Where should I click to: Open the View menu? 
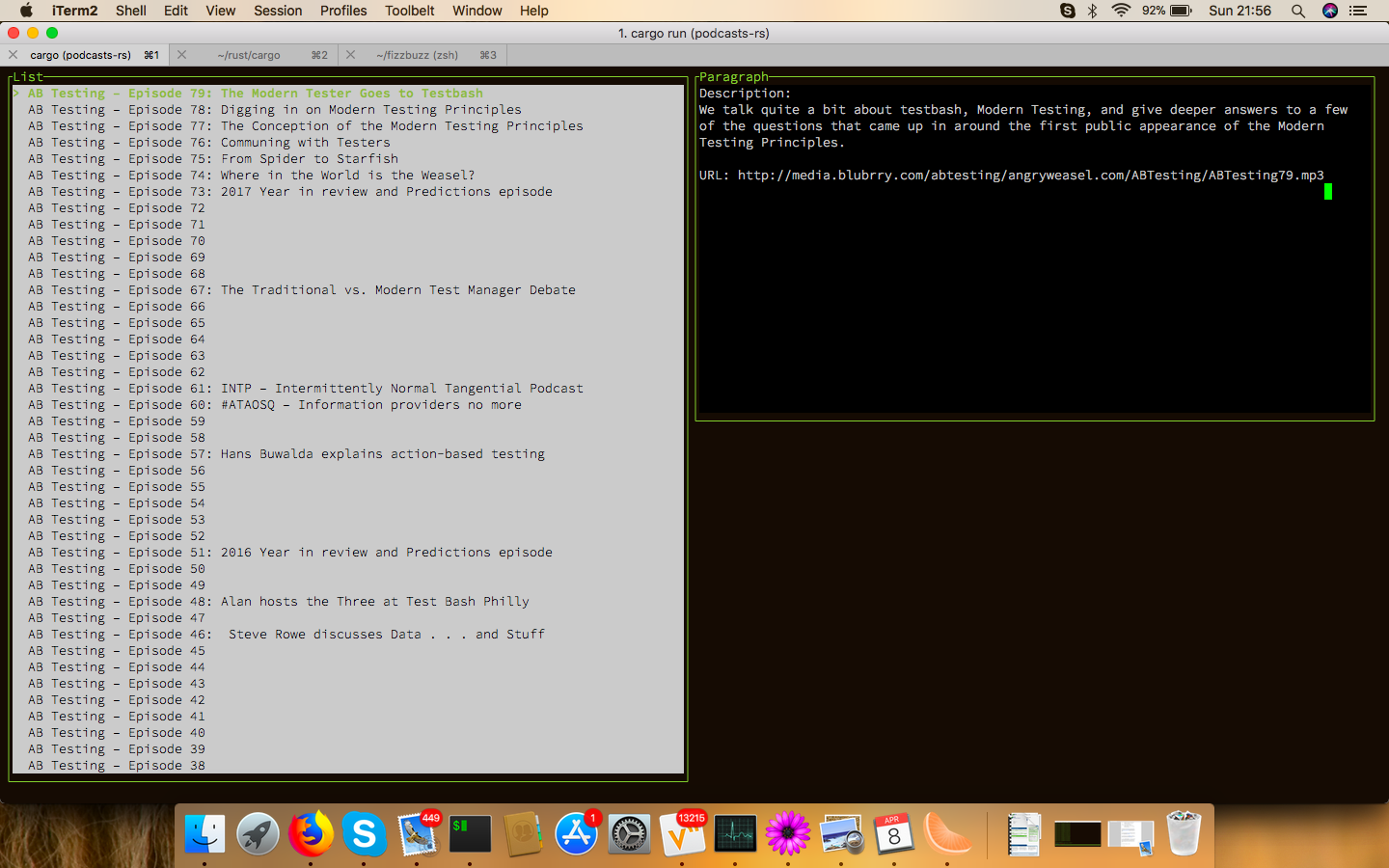pyautogui.click(x=220, y=11)
